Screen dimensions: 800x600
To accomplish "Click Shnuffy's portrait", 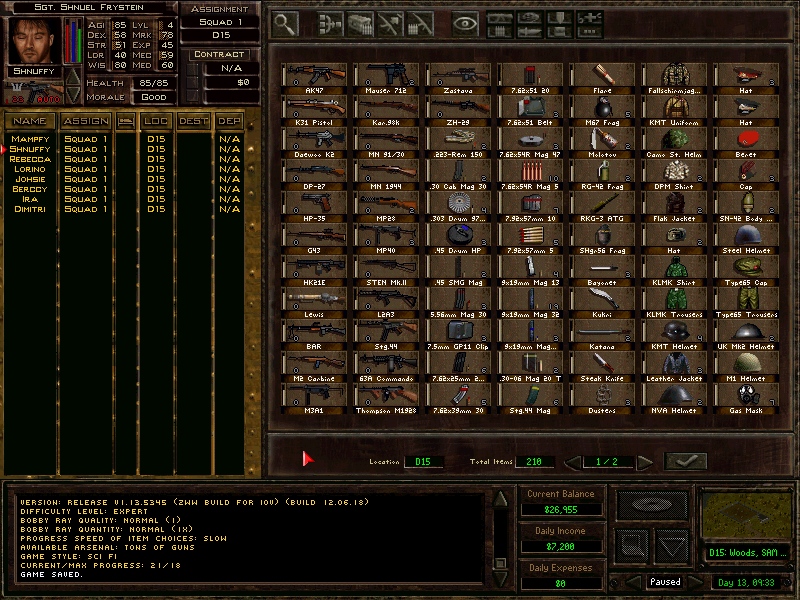I will pos(33,41).
